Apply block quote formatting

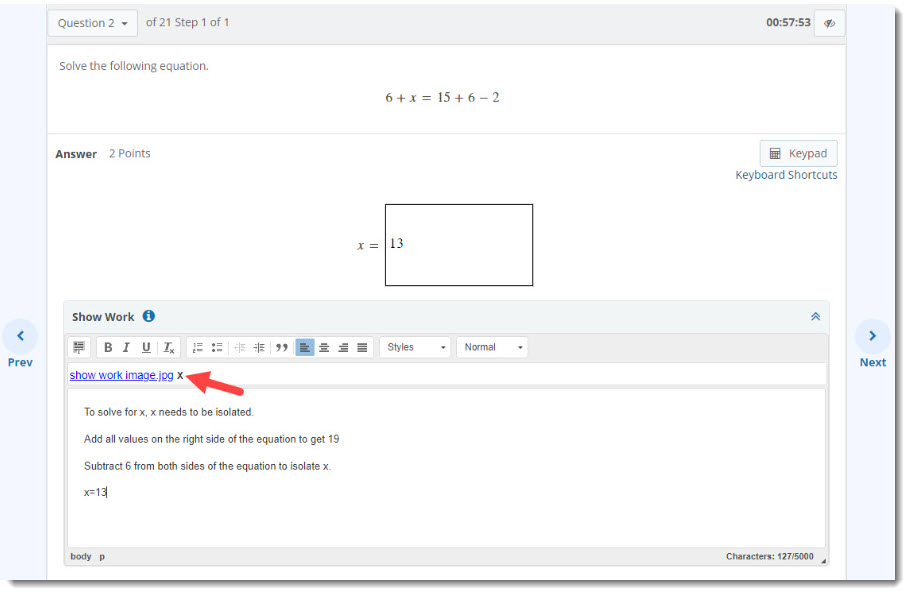pyautogui.click(x=282, y=348)
